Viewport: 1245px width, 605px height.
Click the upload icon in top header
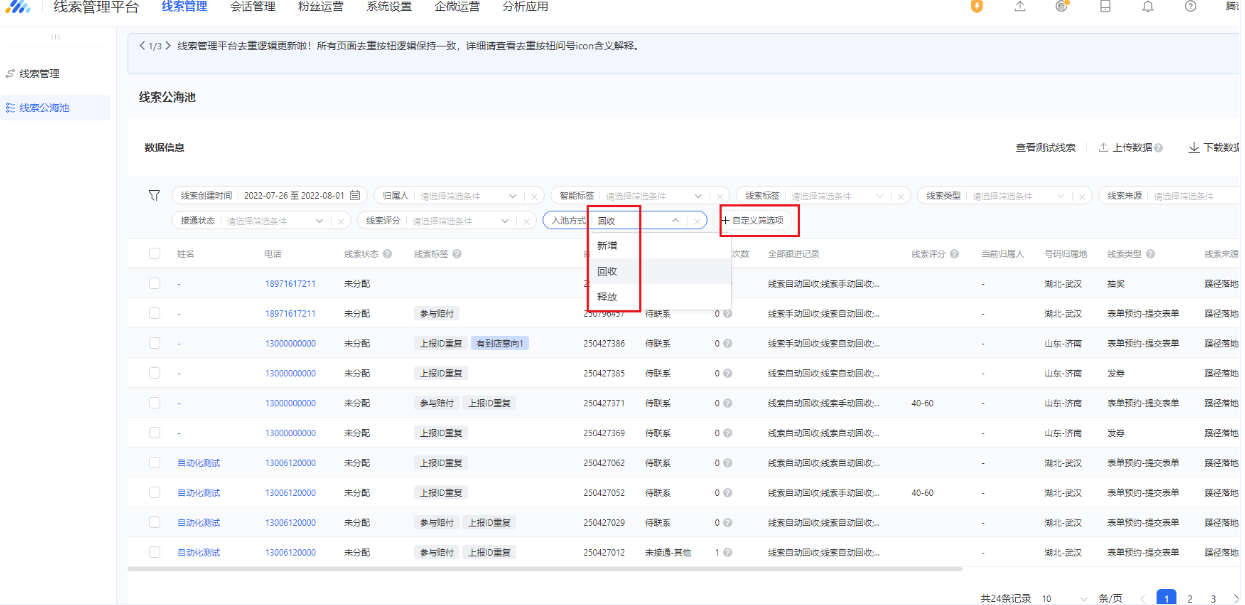(1019, 6)
